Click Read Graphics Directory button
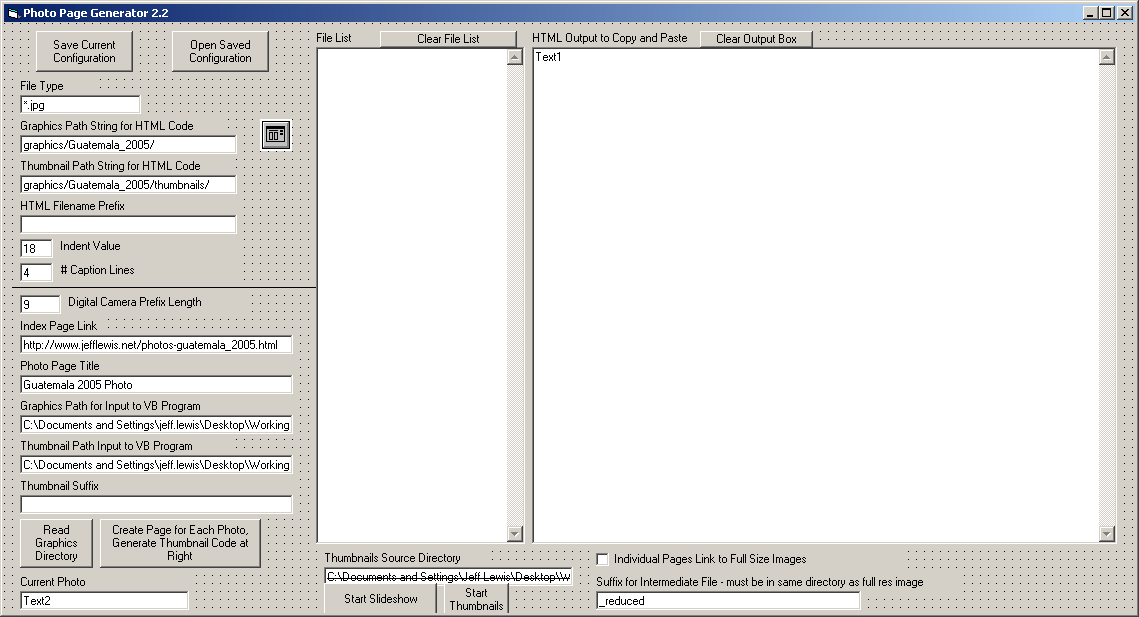Viewport: 1139px width, 617px height. [56, 543]
